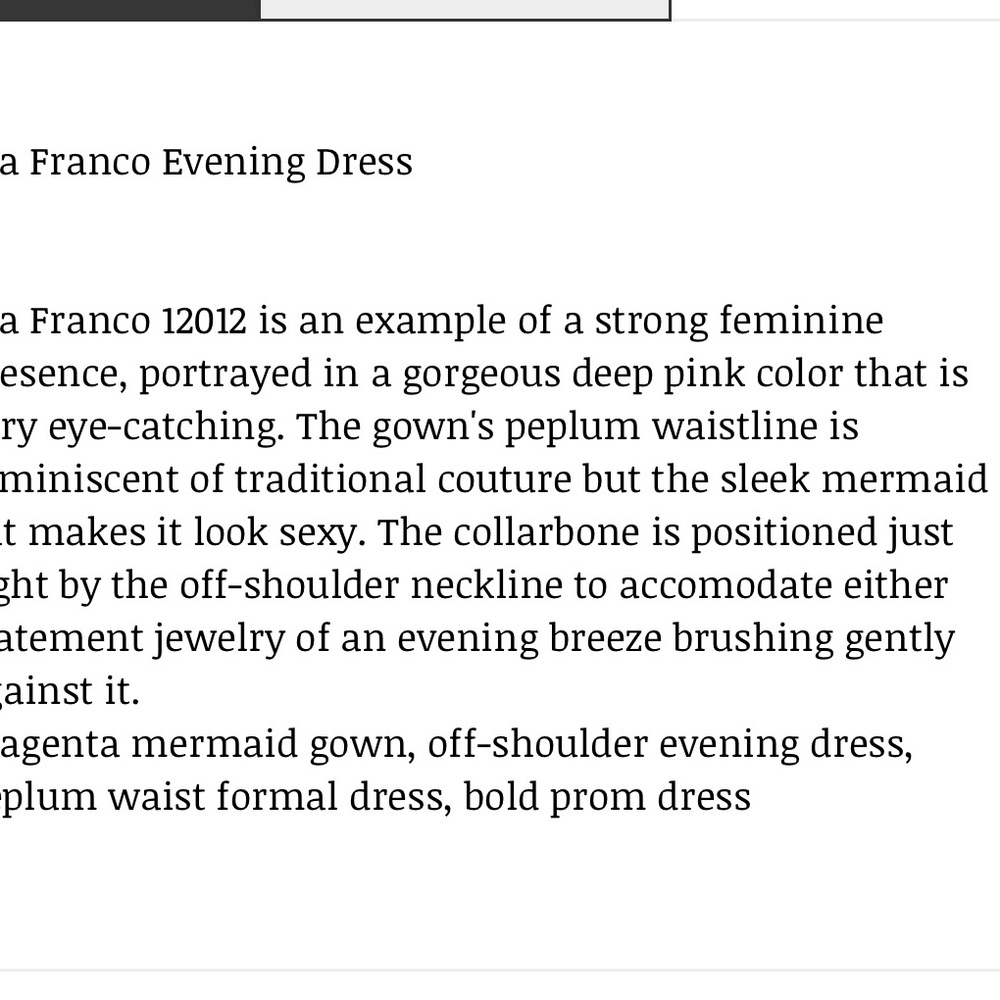Click the horizontal divider below the description
This screenshot has width=1000, height=1000.
point(500,971)
